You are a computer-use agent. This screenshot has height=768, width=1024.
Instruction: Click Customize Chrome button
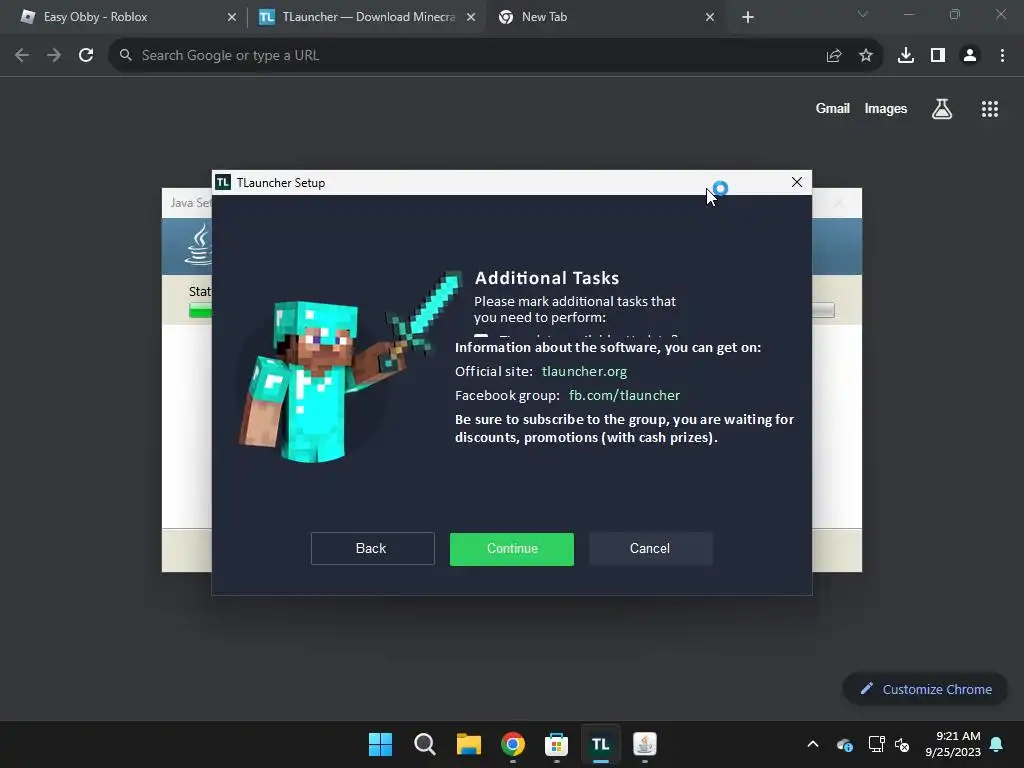click(925, 689)
